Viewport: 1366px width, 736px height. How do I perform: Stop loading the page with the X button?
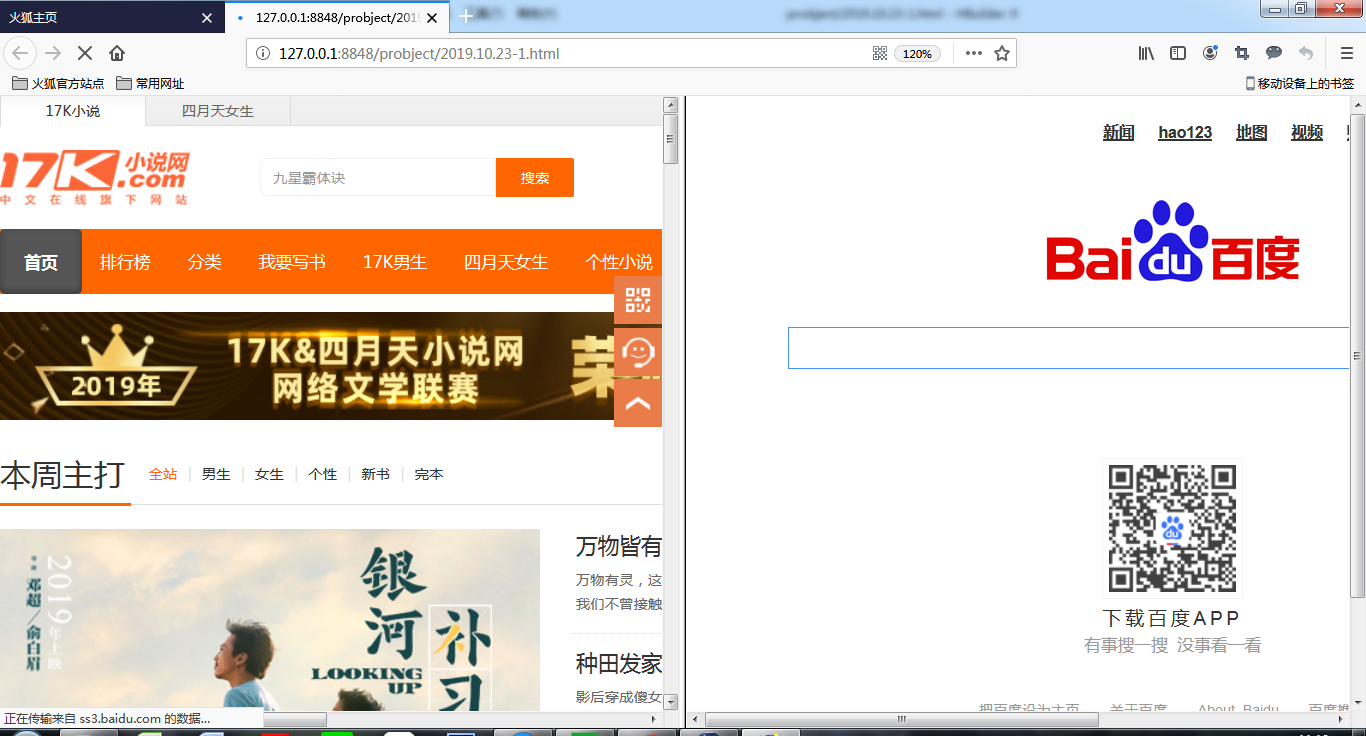85,53
